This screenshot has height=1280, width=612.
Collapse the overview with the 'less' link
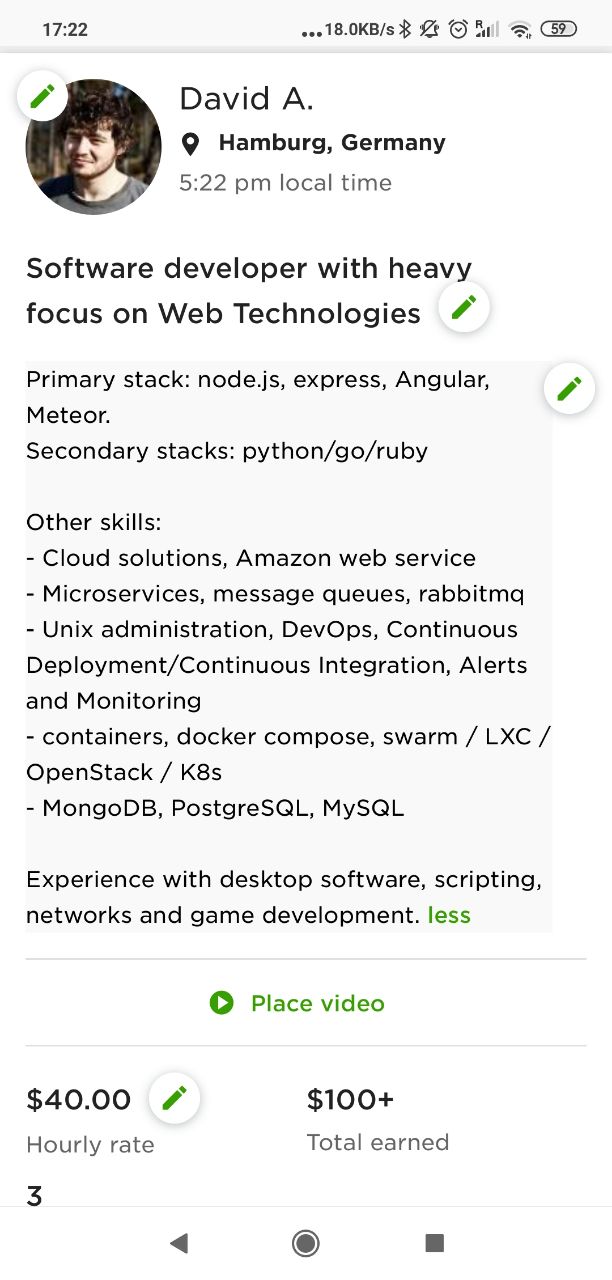(x=449, y=915)
